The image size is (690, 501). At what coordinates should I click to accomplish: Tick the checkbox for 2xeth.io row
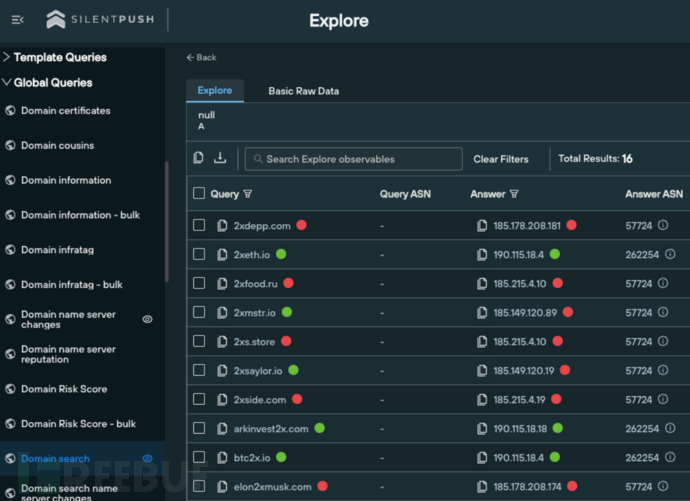point(199,255)
